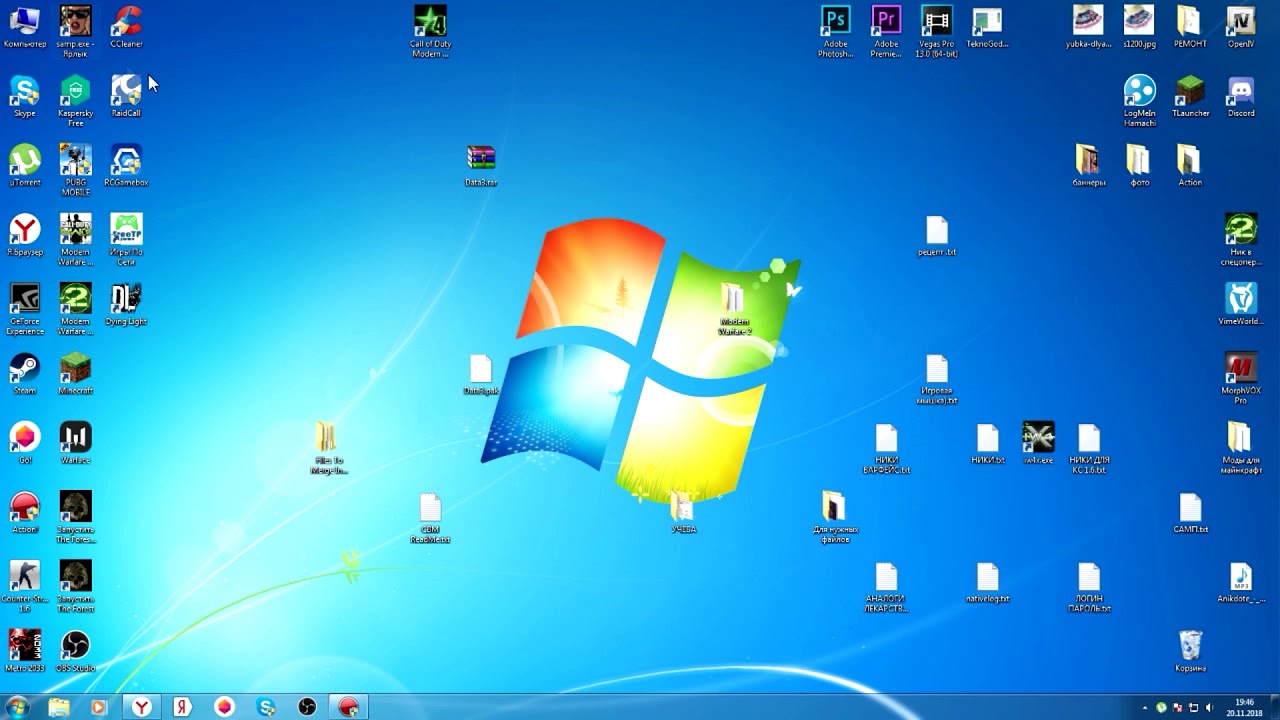
Task: Launch the OpenIV shortcut
Action: [x=1241, y=28]
